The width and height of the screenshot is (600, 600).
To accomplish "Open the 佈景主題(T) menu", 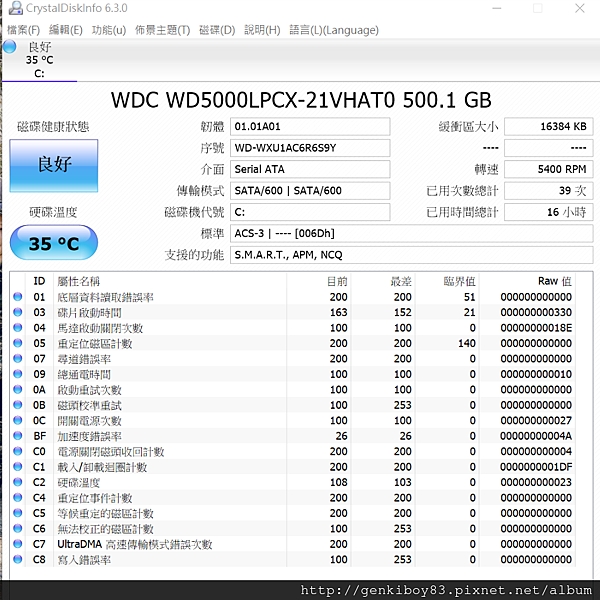I will click(x=162, y=30).
